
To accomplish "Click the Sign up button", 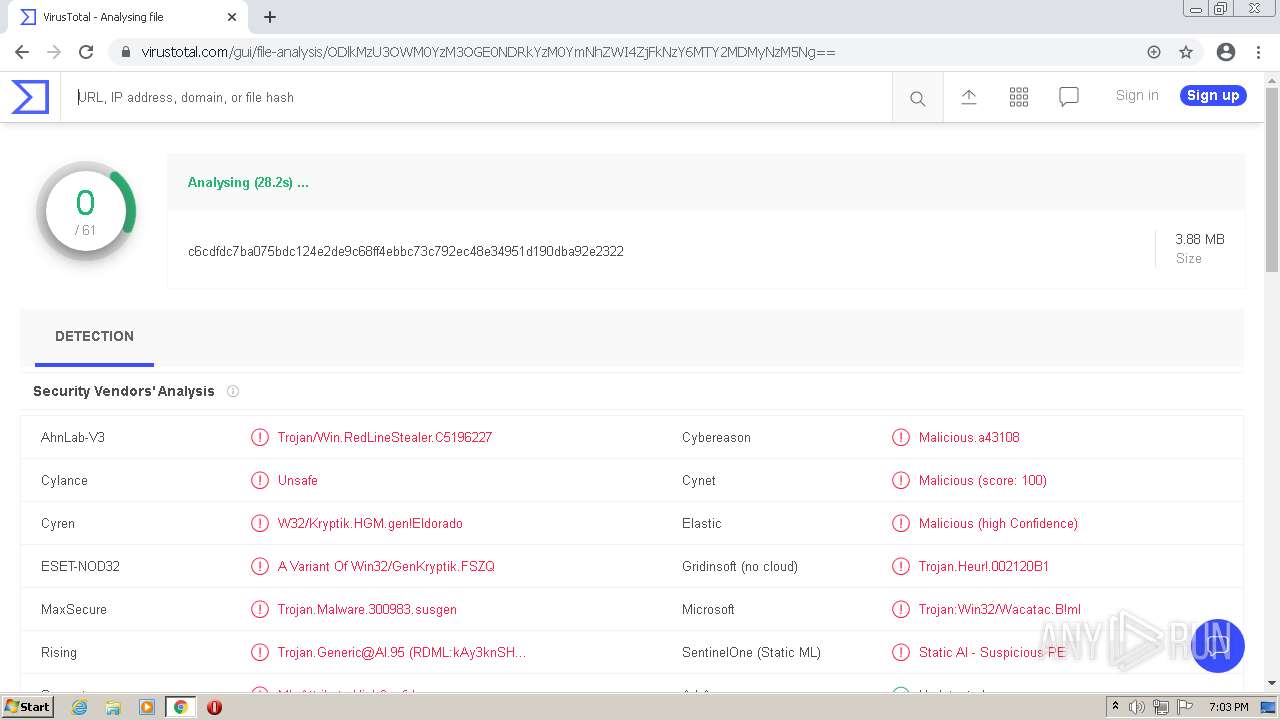I will click(x=1213, y=95).
